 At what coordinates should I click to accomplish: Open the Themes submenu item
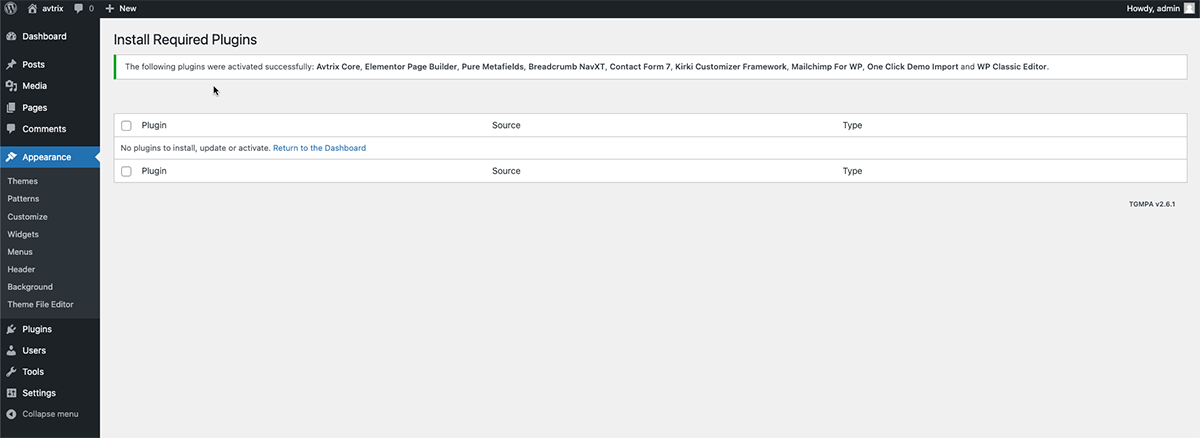[22, 181]
